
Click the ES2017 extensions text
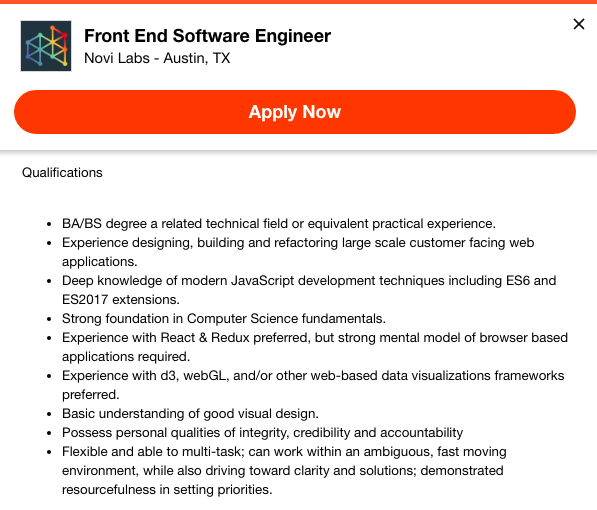[121, 300]
